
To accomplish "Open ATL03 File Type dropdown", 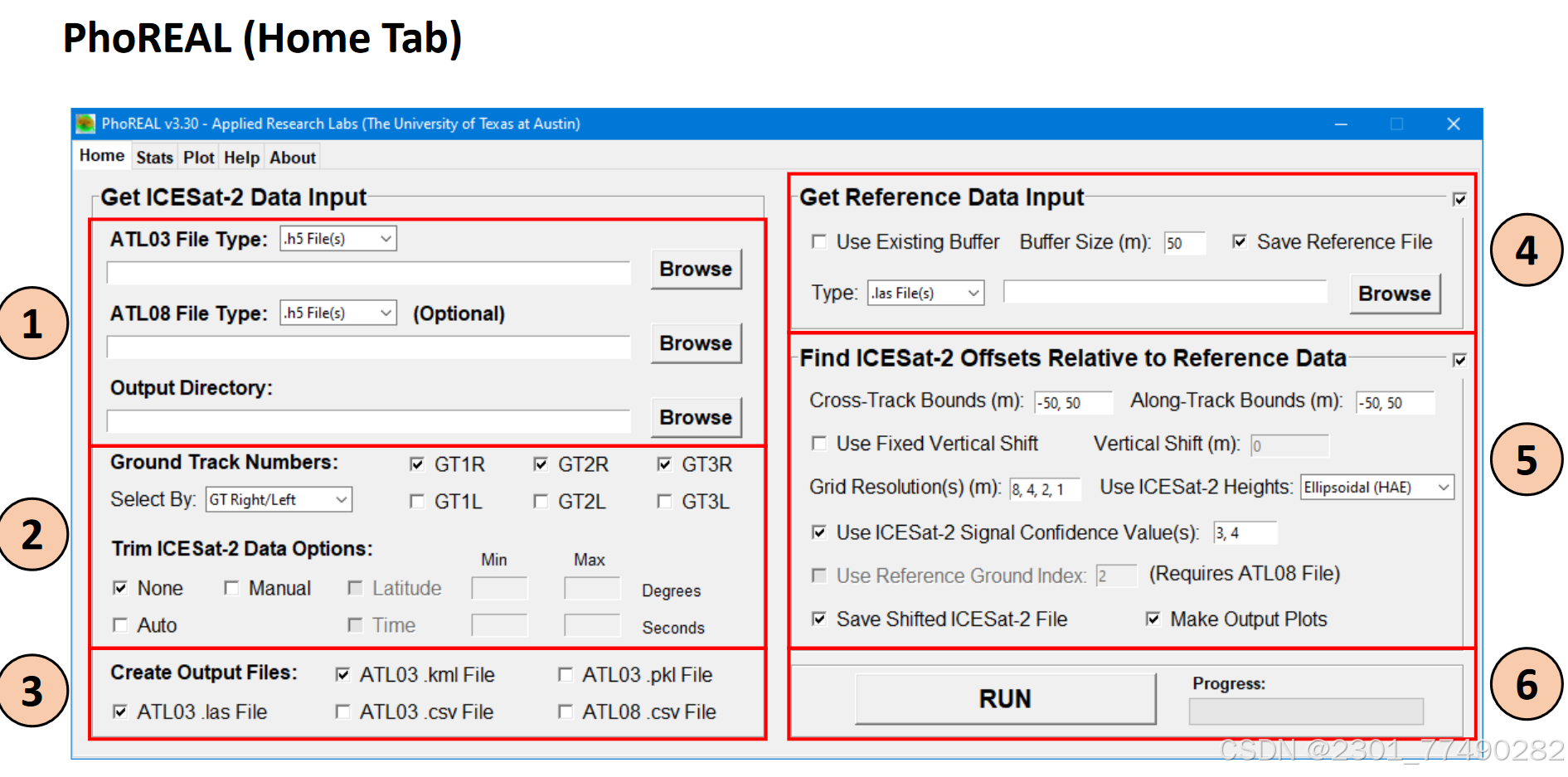I will coord(338,239).
